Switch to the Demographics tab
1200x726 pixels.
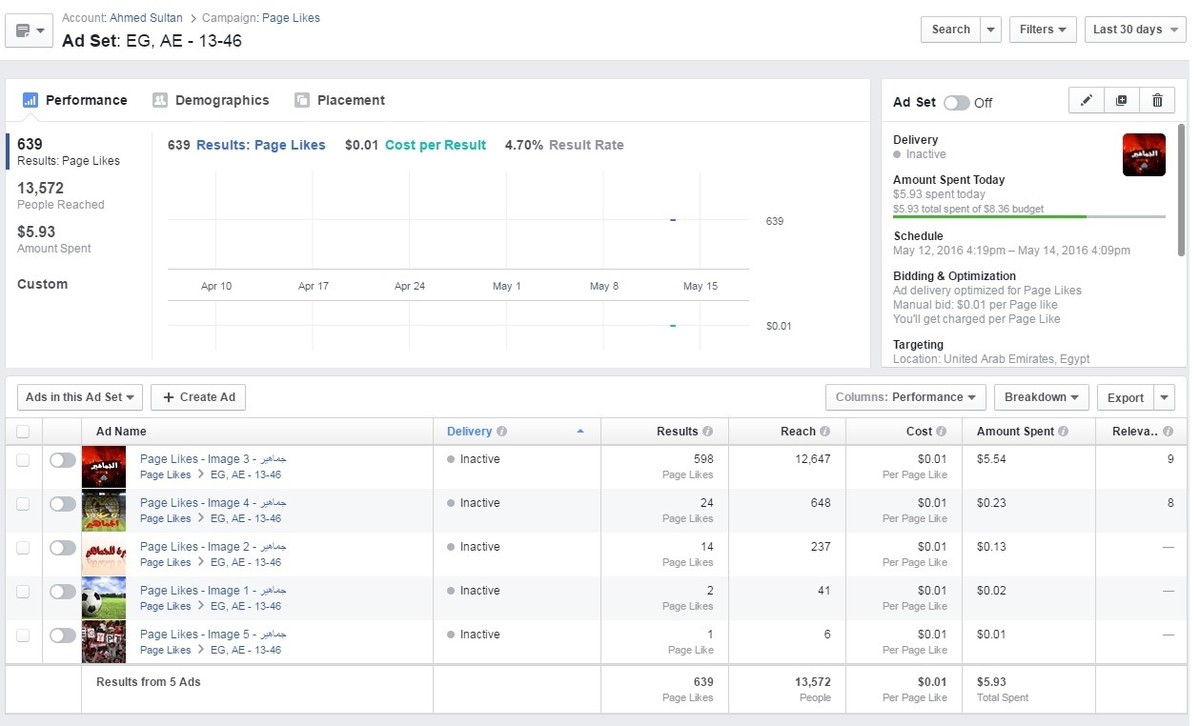coord(211,100)
